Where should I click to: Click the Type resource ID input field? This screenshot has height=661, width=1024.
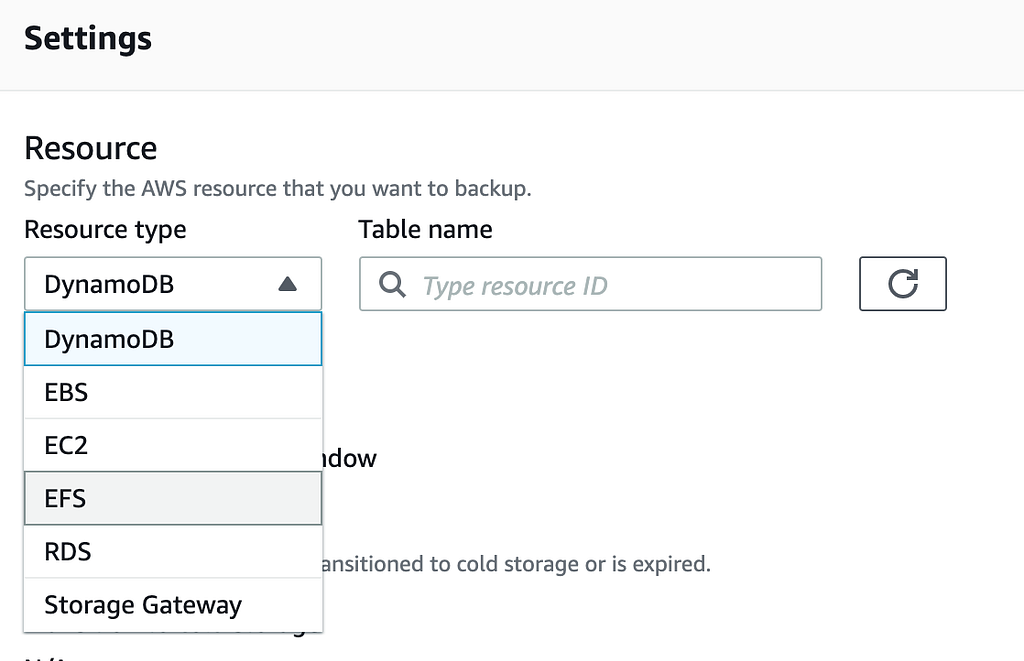click(590, 284)
